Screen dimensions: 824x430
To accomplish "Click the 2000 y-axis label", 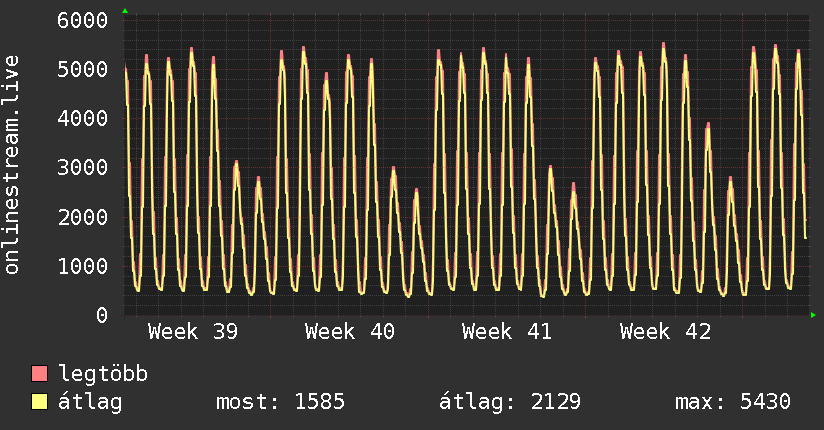I will click(x=83, y=217).
